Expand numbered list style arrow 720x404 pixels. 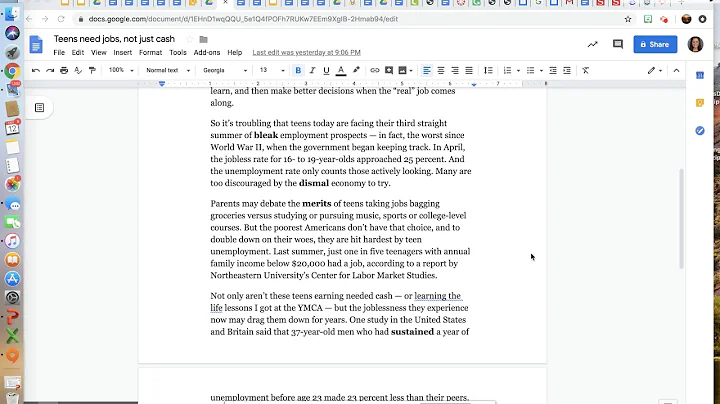click(x=518, y=71)
